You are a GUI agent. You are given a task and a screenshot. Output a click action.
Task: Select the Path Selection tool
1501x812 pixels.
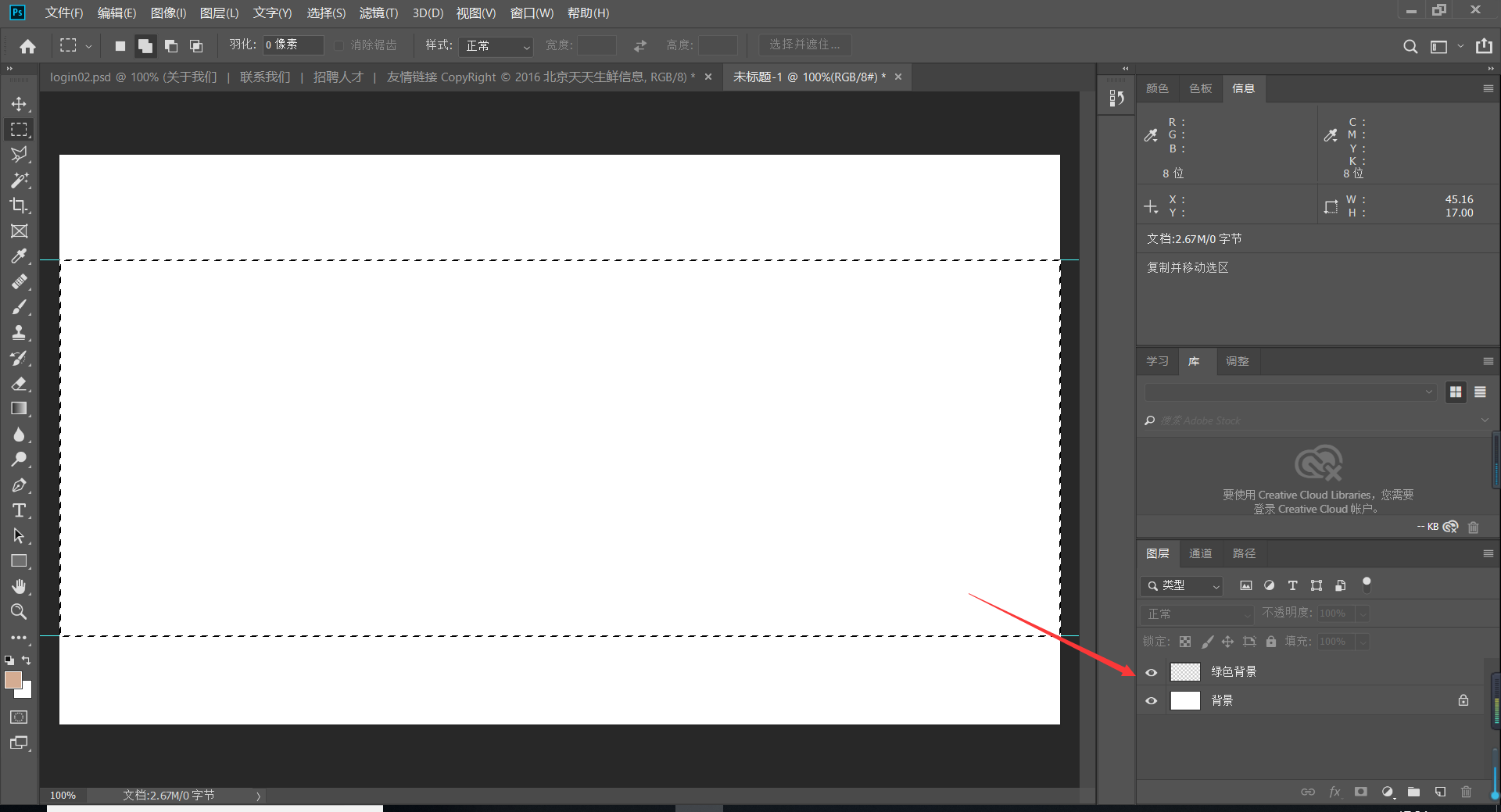19,535
